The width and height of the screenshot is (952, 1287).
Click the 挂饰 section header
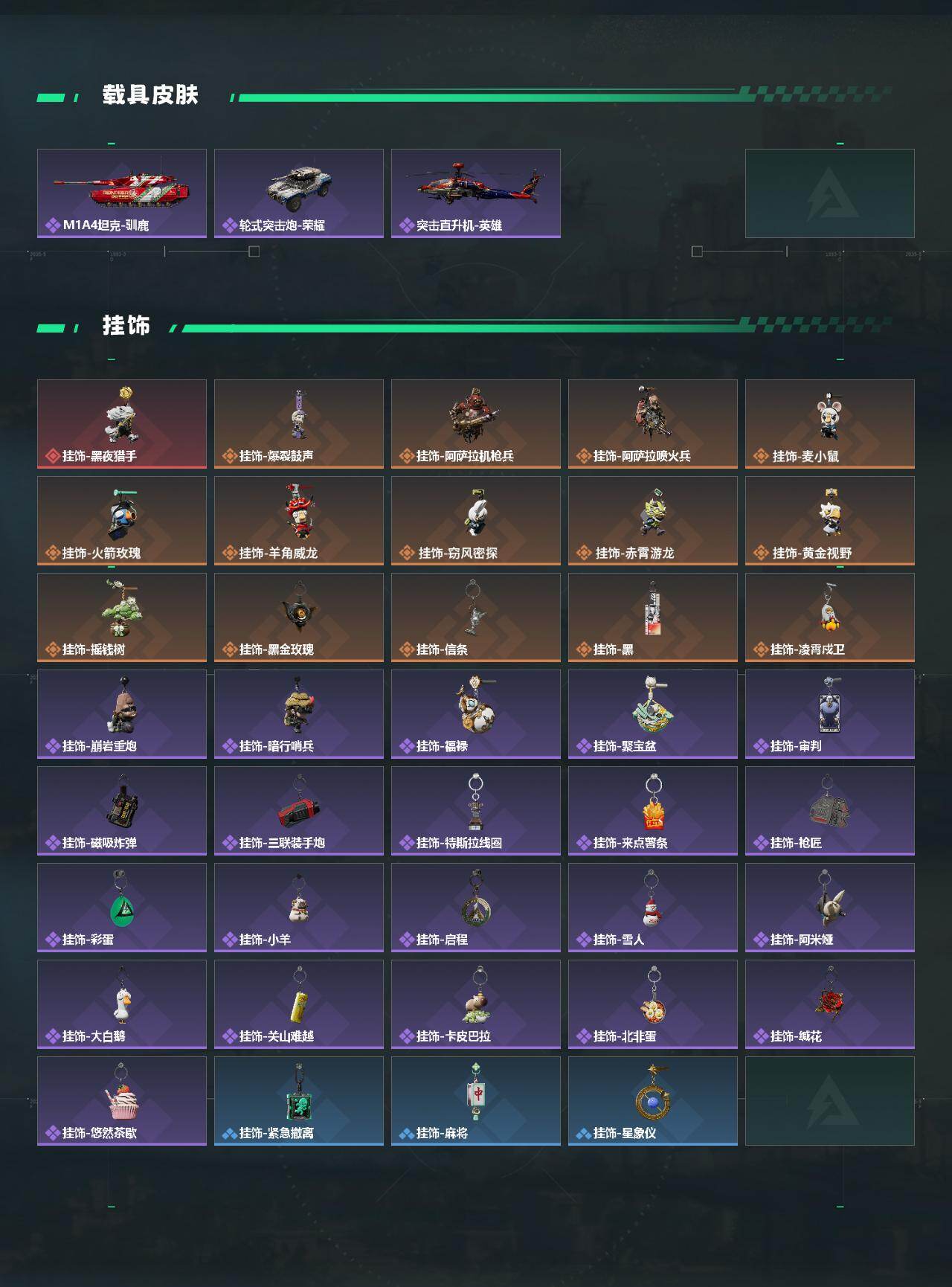pos(126,325)
